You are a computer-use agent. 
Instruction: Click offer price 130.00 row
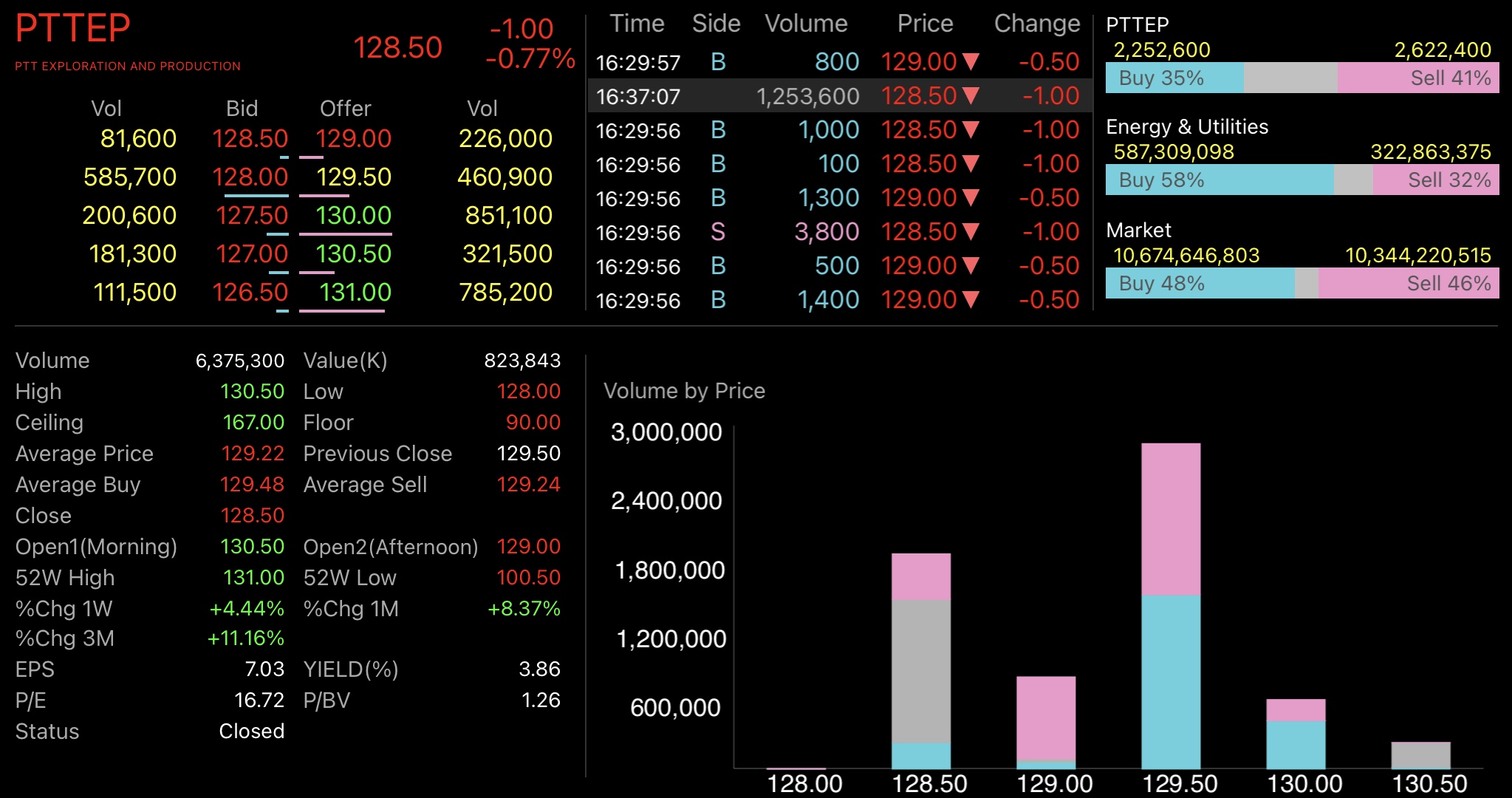click(353, 216)
